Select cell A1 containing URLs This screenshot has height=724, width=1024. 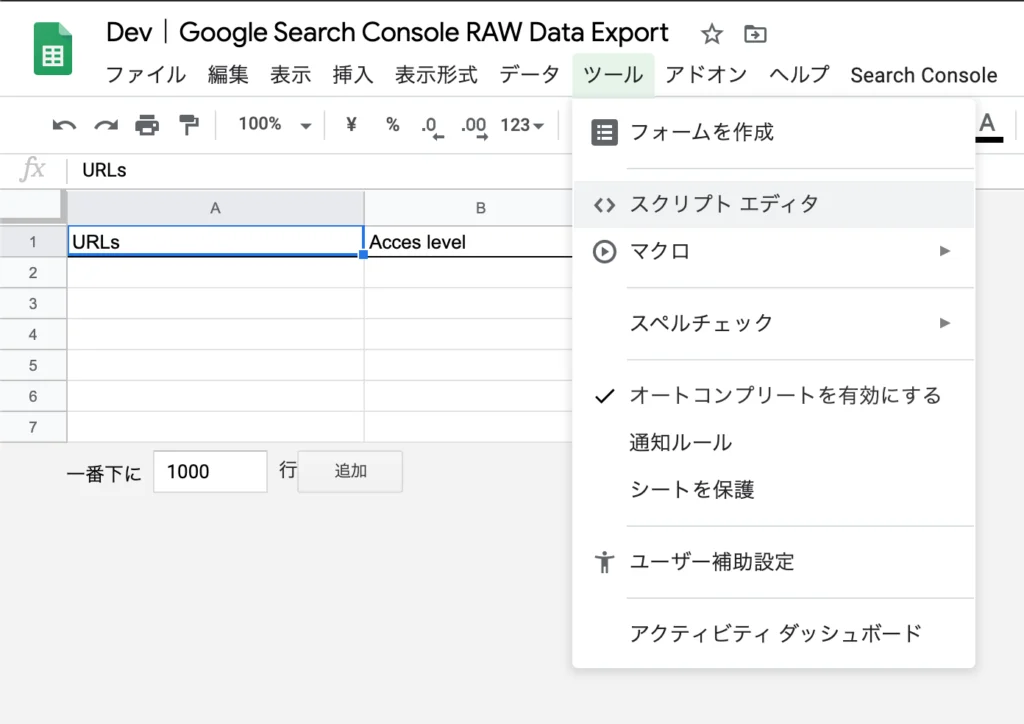point(216,242)
